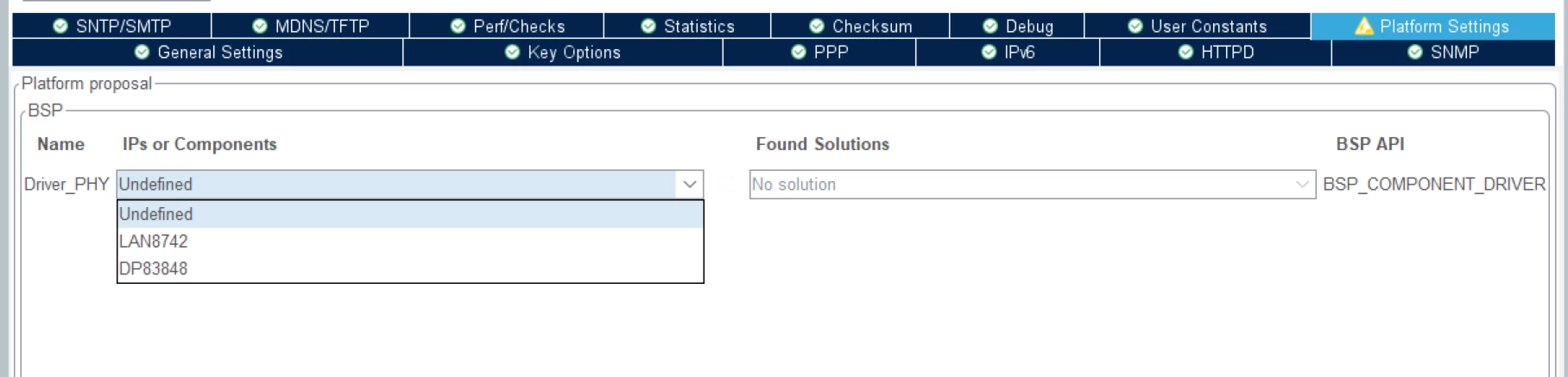Image resolution: width=1568 pixels, height=377 pixels.
Task: Click the green check icon on General Settings
Action: pyautogui.click(x=142, y=53)
